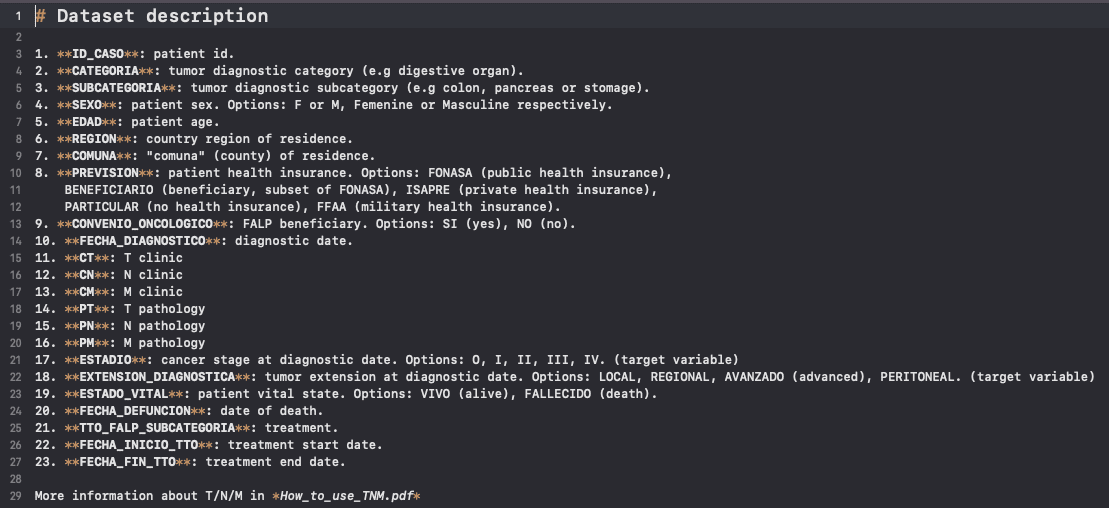Screen dimensions: 1109x508
Task: Click the 'Dataset description' heading
Action: pos(162,16)
